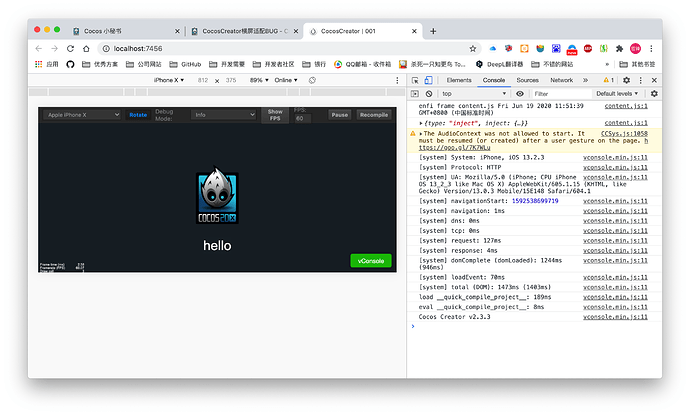Clear the console with ban icon

tap(429, 94)
